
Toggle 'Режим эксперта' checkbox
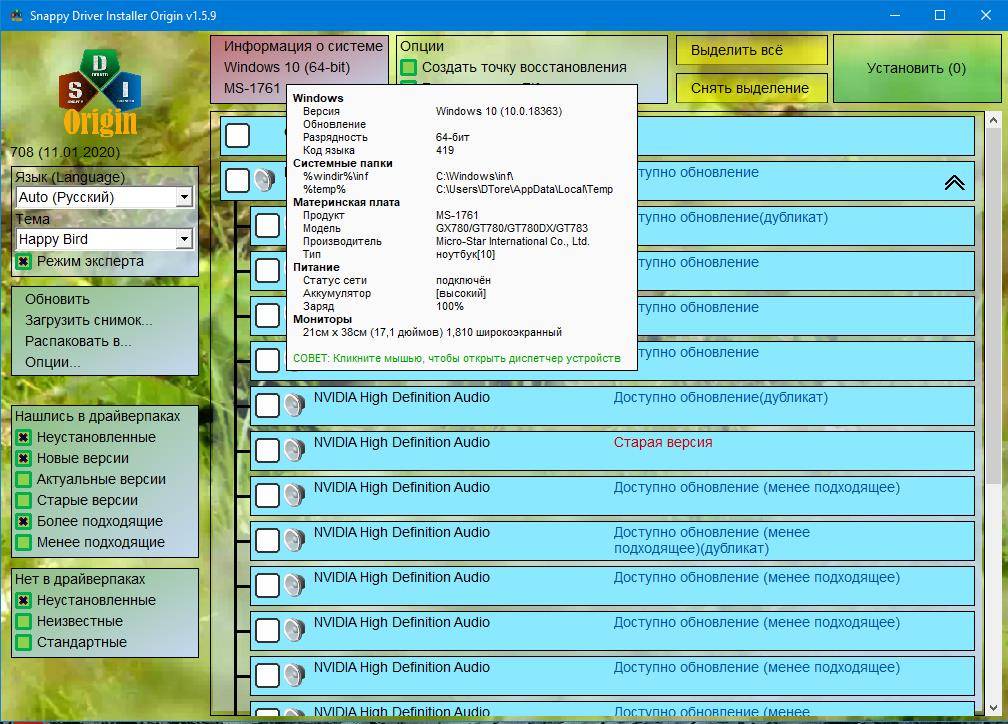[23, 262]
